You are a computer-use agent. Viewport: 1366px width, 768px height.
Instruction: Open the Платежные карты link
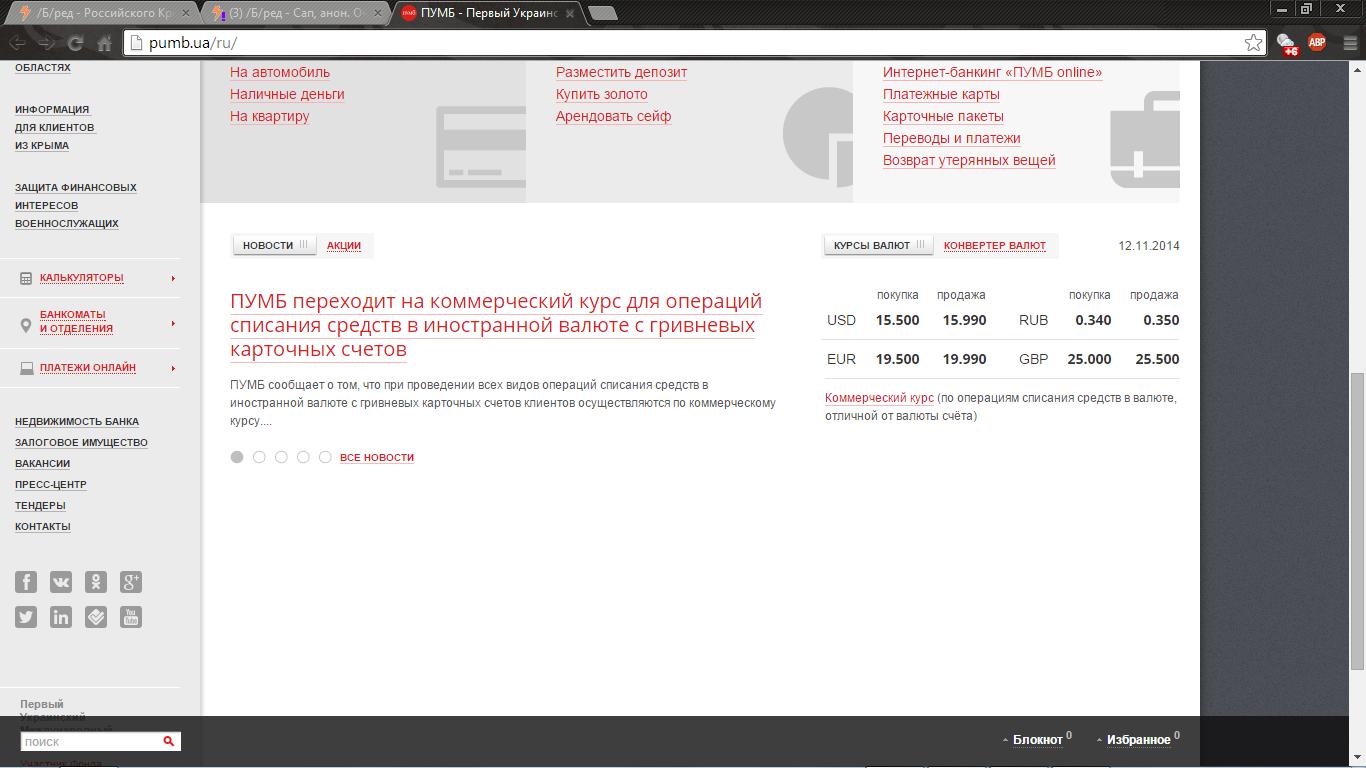(941, 94)
